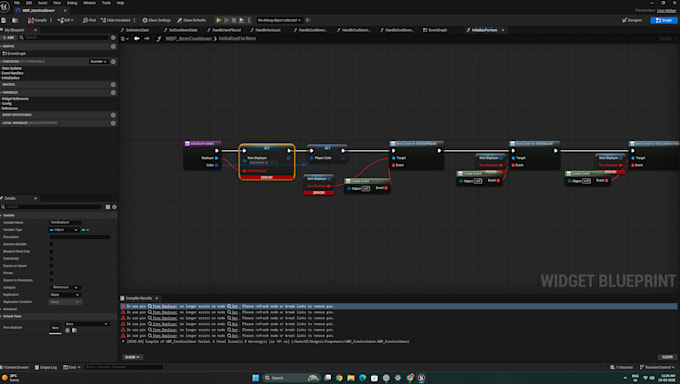Image resolution: width=680 pixels, height=384 pixels.
Task: Open File Explorer from the taskbar
Action: (x=351, y=378)
